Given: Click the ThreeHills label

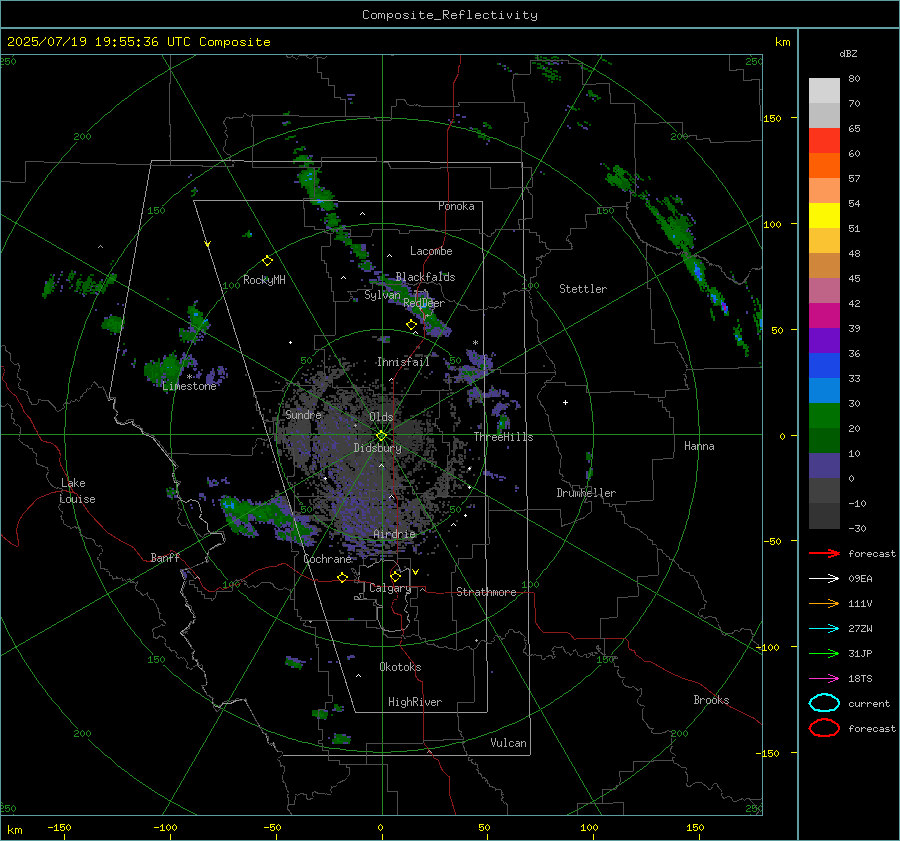Looking at the screenshot, I should pos(503,437).
